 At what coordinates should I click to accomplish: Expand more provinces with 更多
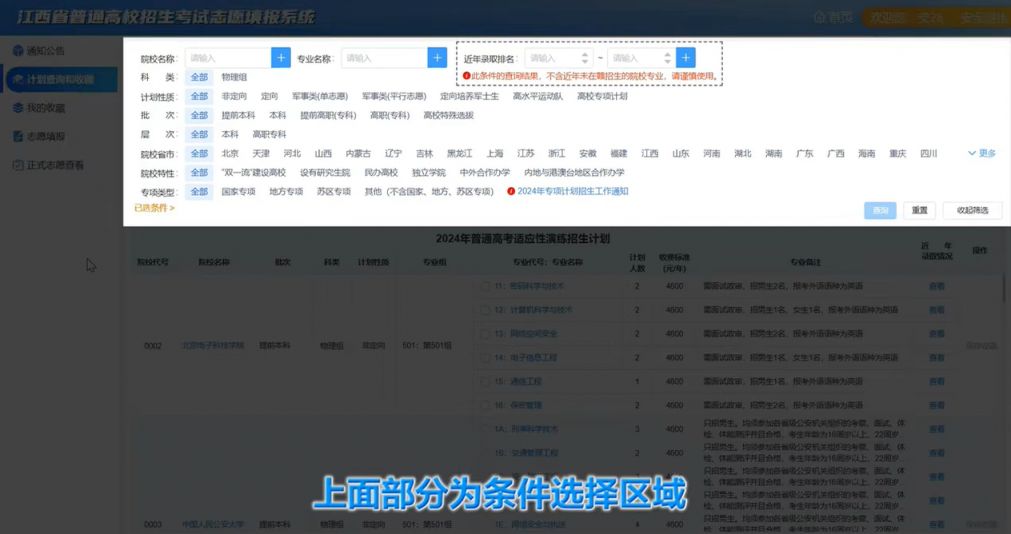point(982,153)
